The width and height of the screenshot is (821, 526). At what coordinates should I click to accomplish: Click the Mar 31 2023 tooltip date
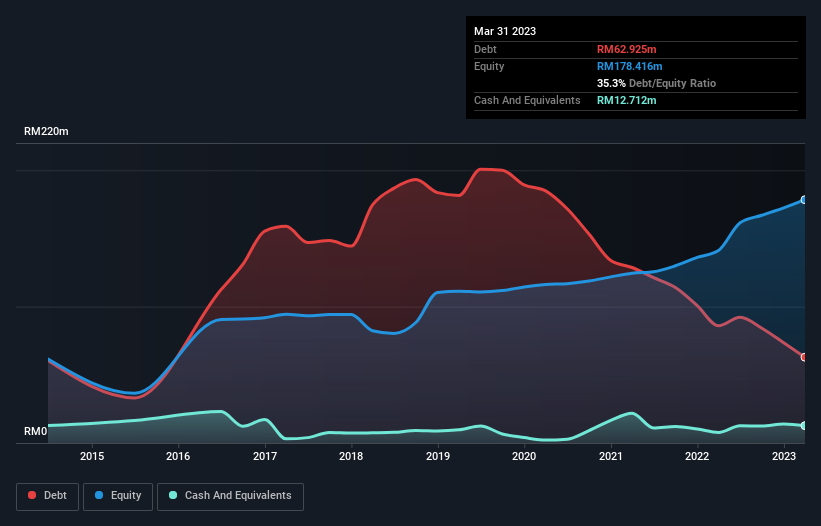click(x=505, y=31)
